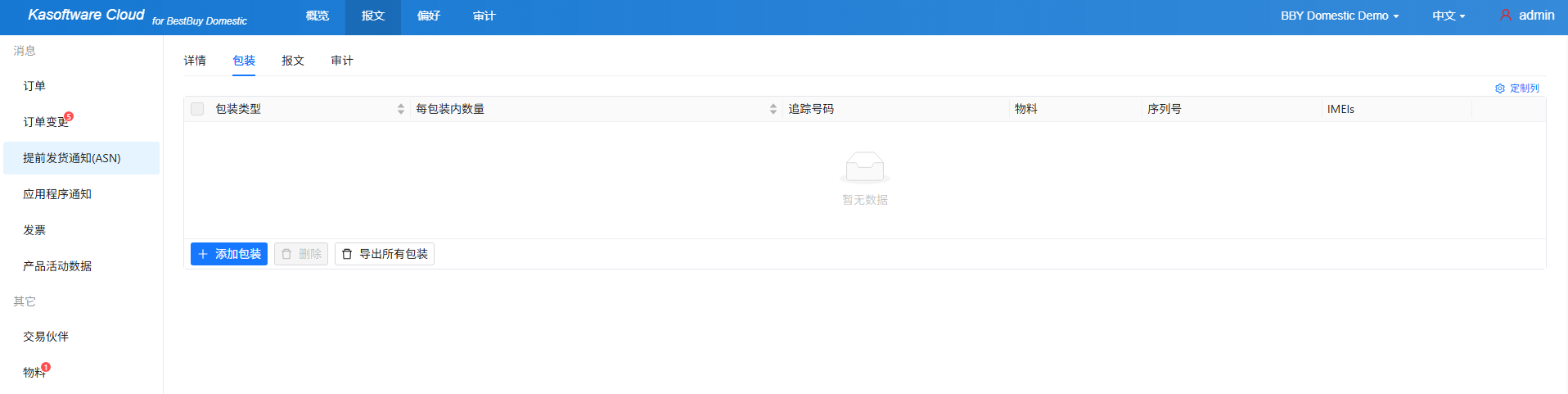This screenshot has width=1568, height=394.
Task: Click the plus icon on 添加包装
Action: point(203,254)
